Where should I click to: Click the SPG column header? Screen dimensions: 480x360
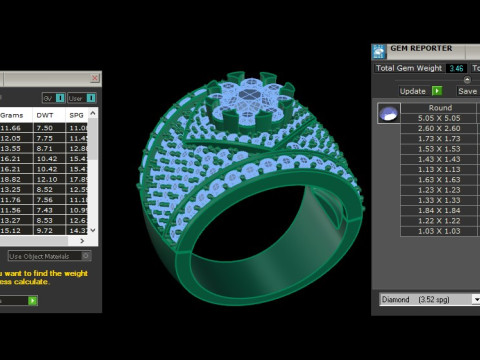[77, 115]
